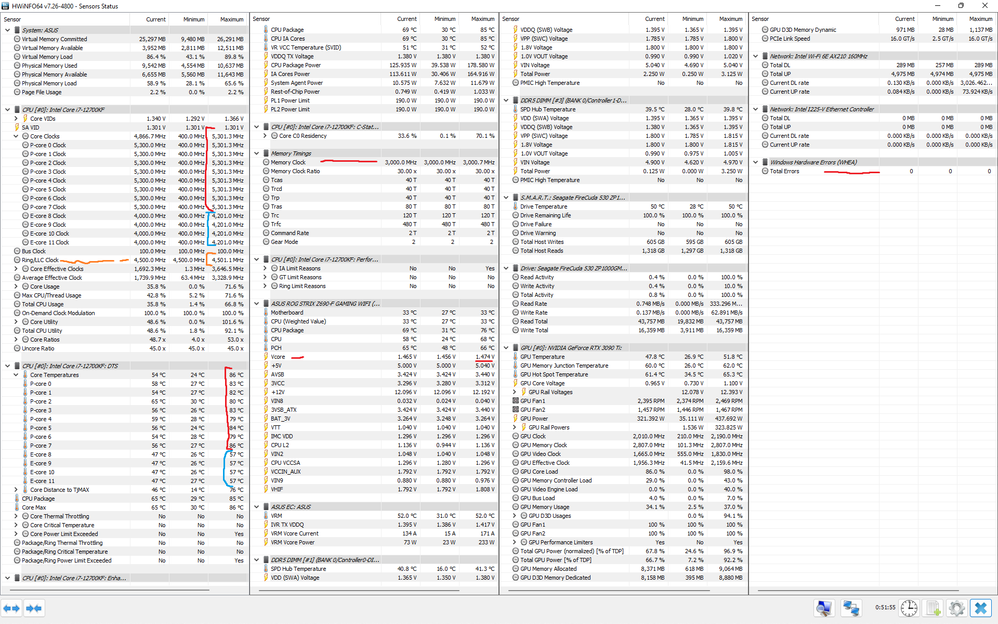Viewport: 998px width, 624px height.
Task: Select the CPU Package Power row
Action: point(376,65)
